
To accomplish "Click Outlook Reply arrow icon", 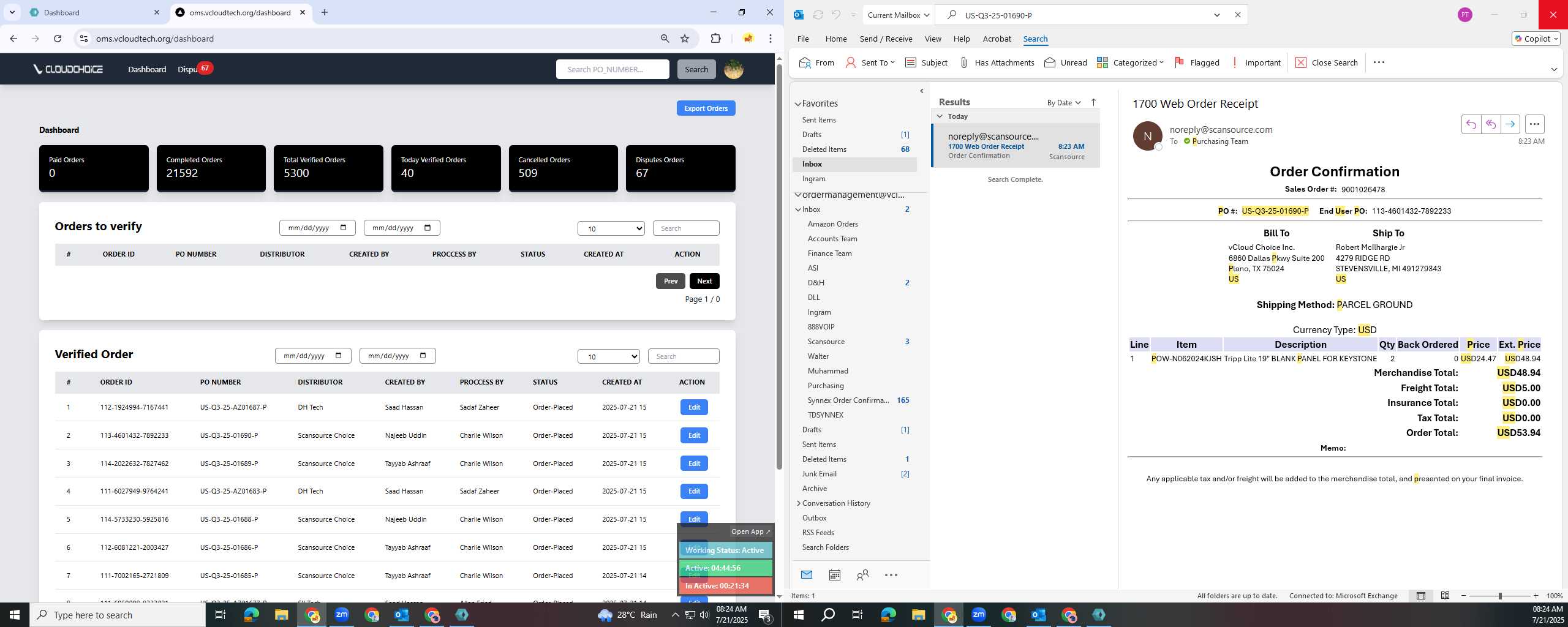I will coord(1471,124).
